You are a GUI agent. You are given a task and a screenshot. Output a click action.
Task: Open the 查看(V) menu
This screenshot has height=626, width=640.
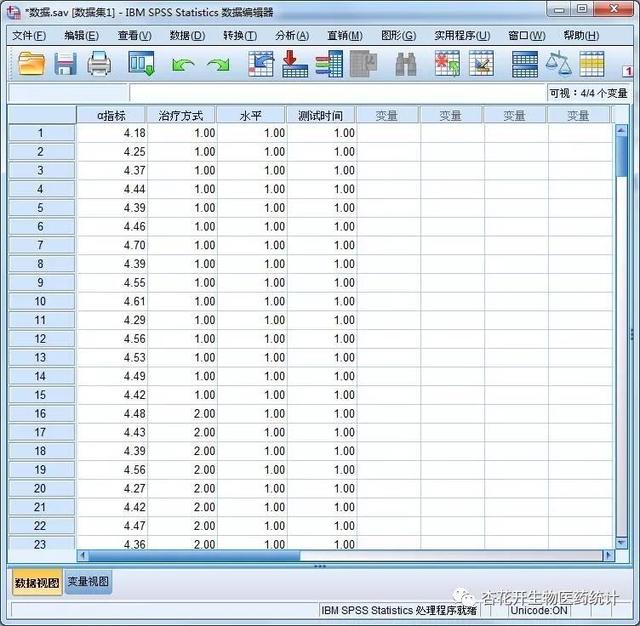[x=135, y=36]
